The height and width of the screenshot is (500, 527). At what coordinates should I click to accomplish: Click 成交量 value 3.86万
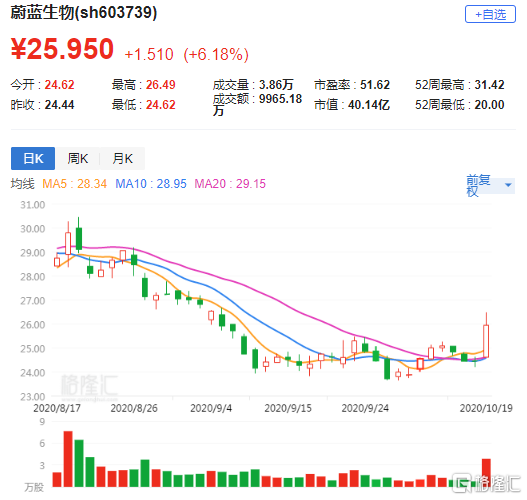tap(276, 85)
